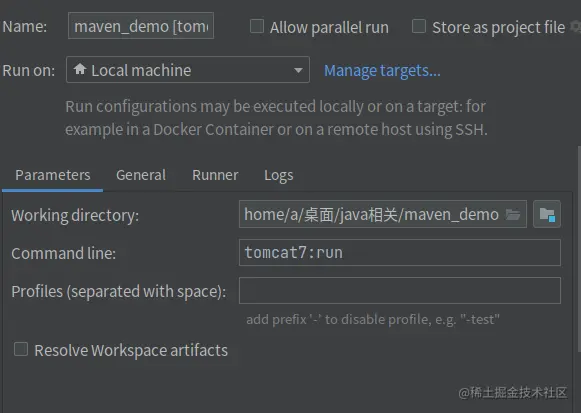Click the Resolve Workspace artifacts label
Viewport: 581px width, 413px height.
[131, 350]
